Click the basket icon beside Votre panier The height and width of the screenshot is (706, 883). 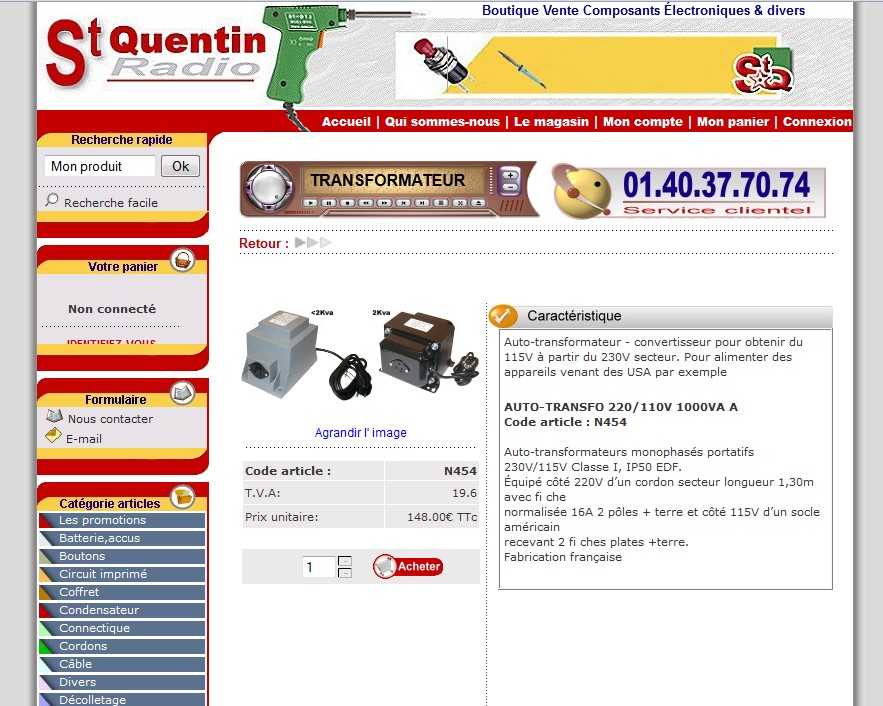click(182, 261)
